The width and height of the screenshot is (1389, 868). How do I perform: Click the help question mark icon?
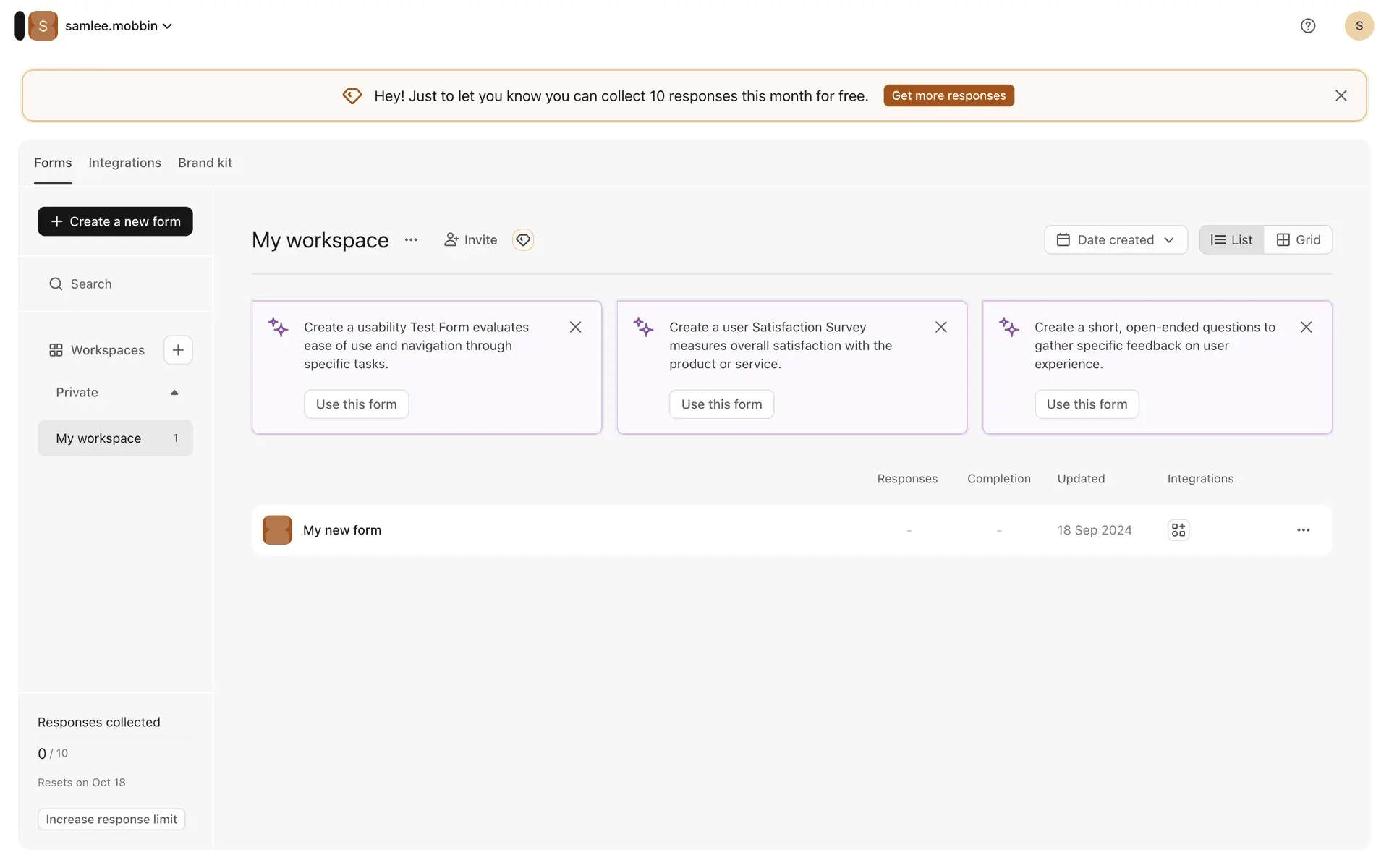(1307, 26)
